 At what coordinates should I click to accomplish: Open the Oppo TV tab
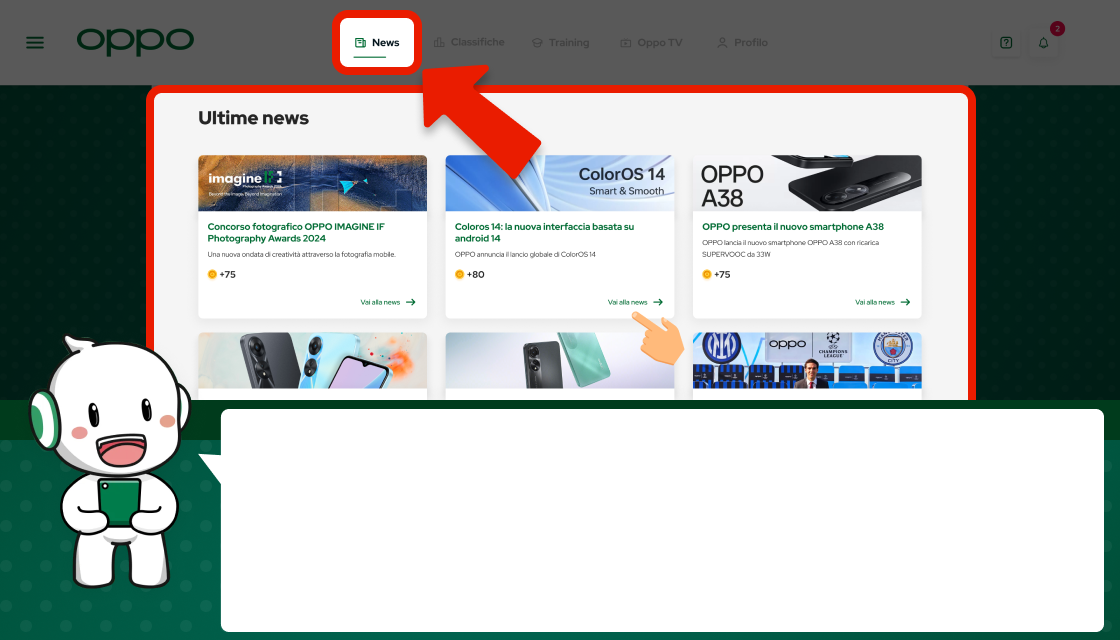(x=659, y=43)
